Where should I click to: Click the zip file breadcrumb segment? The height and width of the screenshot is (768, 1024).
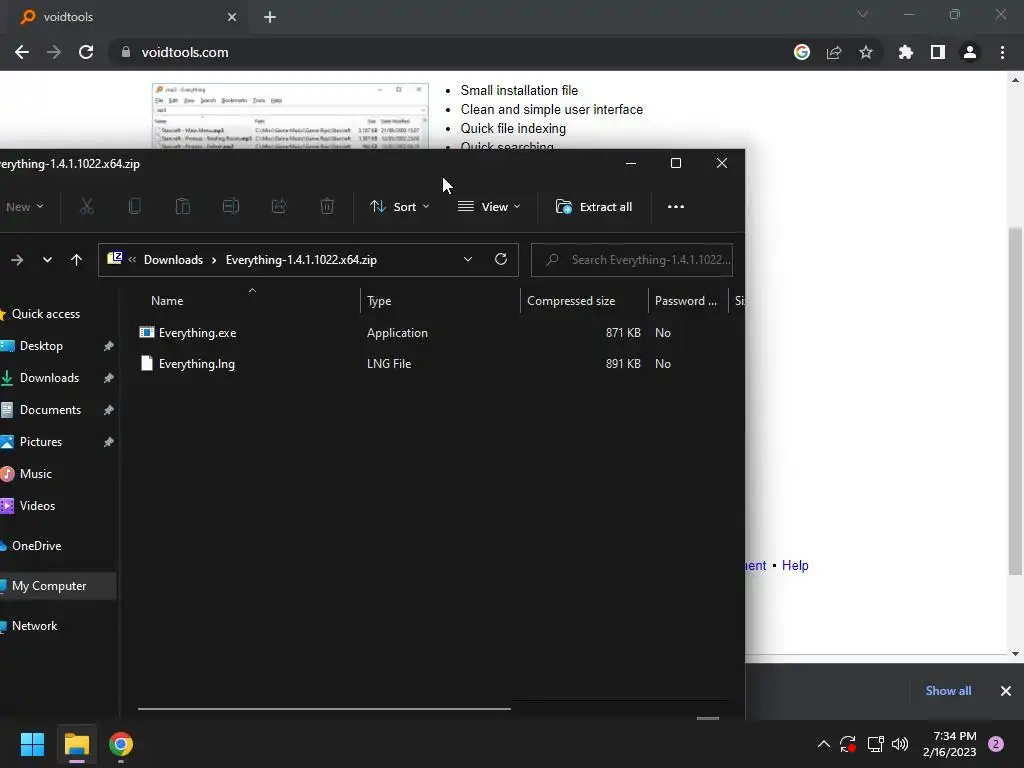pyautogui.click(x=301, y=260)
